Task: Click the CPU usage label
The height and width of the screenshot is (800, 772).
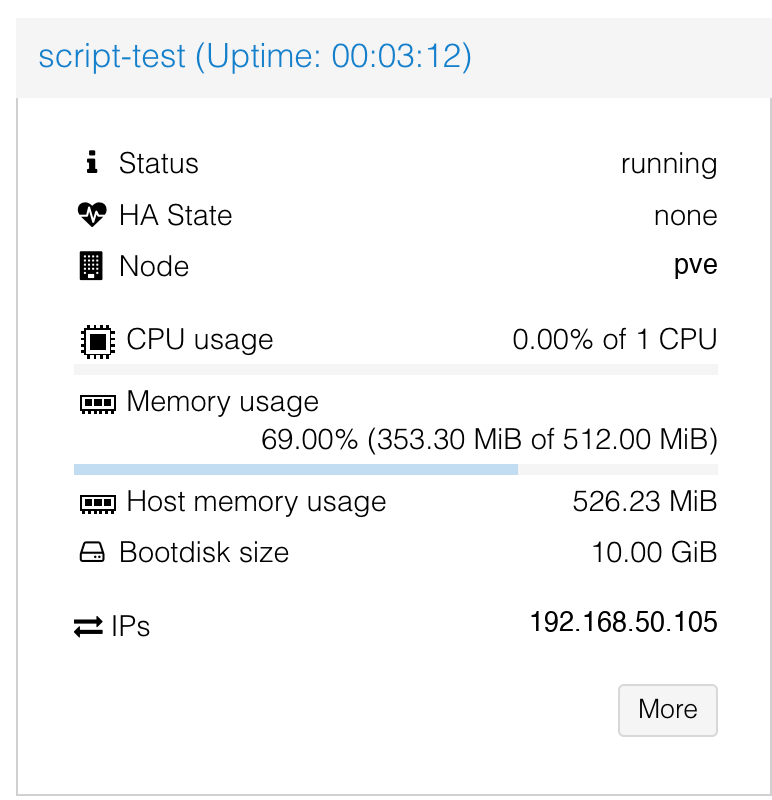Action: click(x=200, y=340)
